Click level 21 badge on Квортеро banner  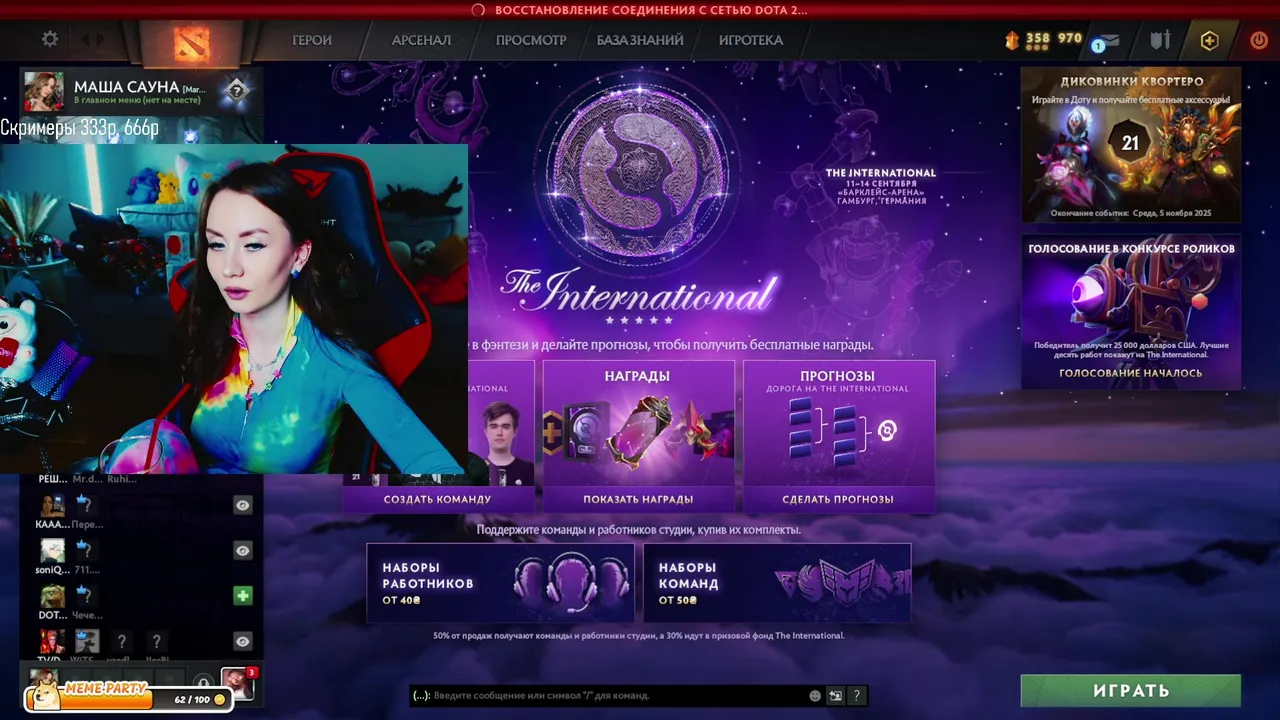(1130, 144)
